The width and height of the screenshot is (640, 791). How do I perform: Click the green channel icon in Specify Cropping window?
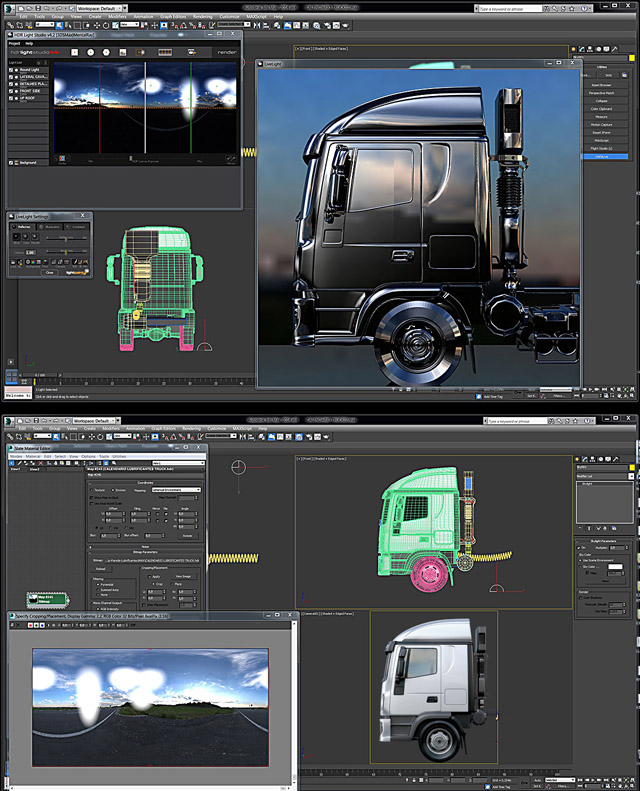click(x=36, y=625)
